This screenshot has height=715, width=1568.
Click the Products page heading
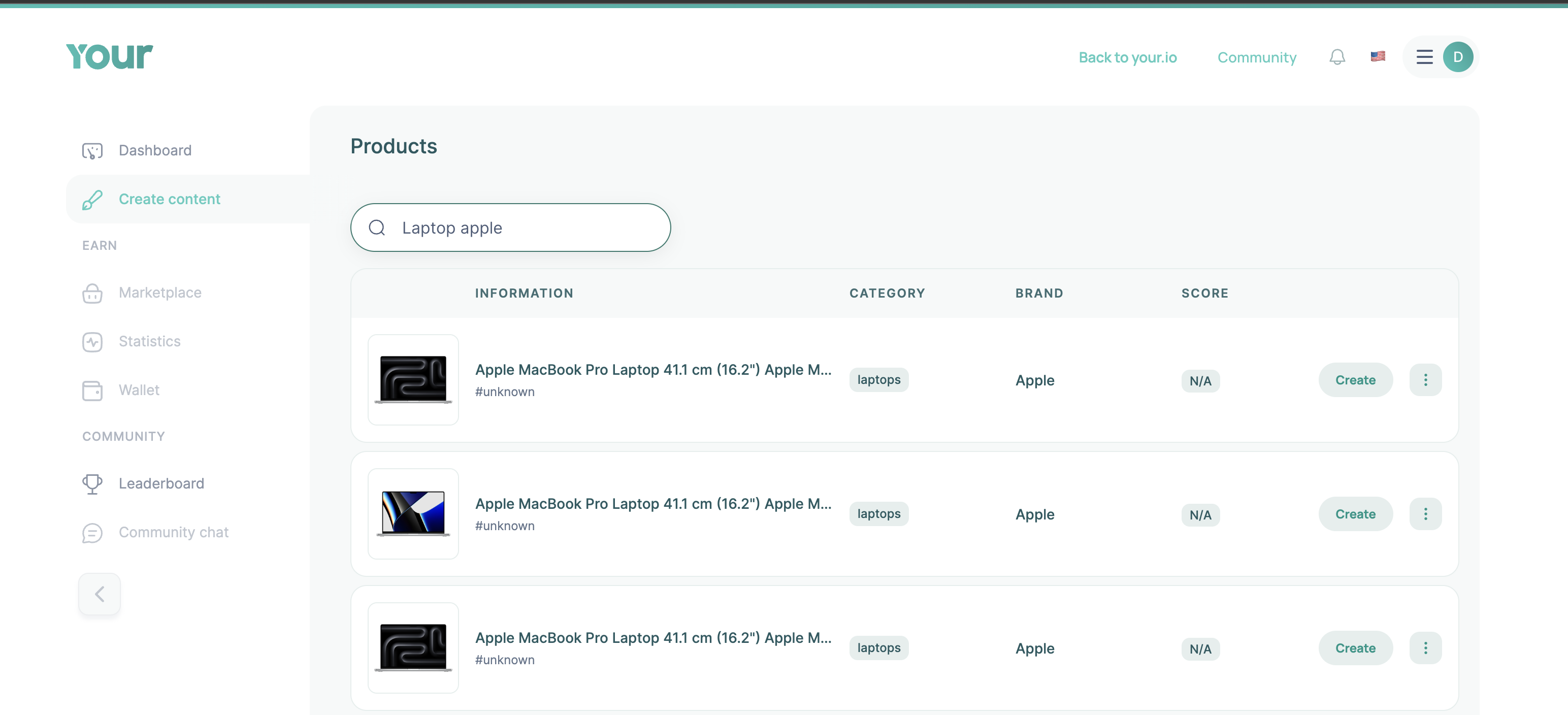pyautogui.click(x=393, y=146)
